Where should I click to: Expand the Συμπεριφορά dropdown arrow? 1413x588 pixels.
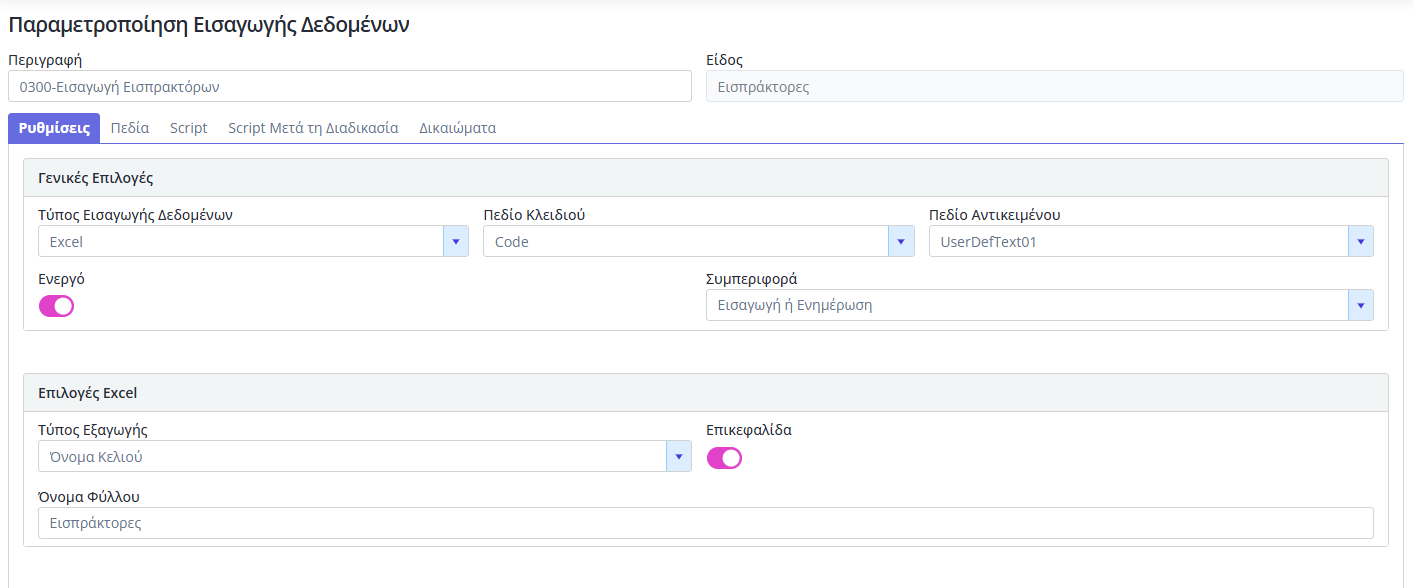[1360, 305]
